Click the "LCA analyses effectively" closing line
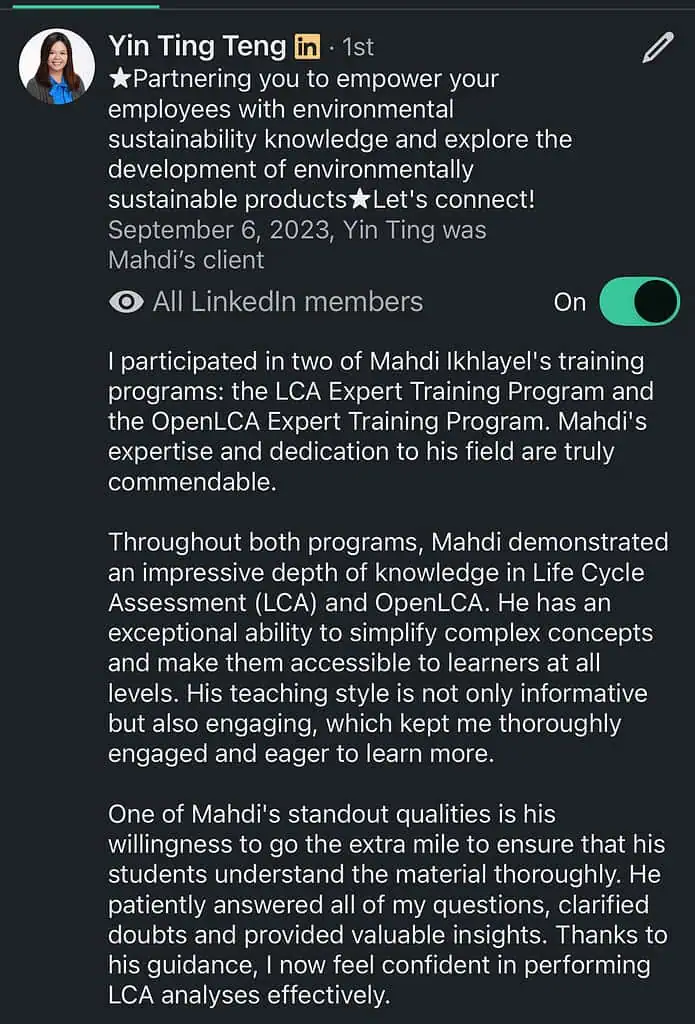 247,995
